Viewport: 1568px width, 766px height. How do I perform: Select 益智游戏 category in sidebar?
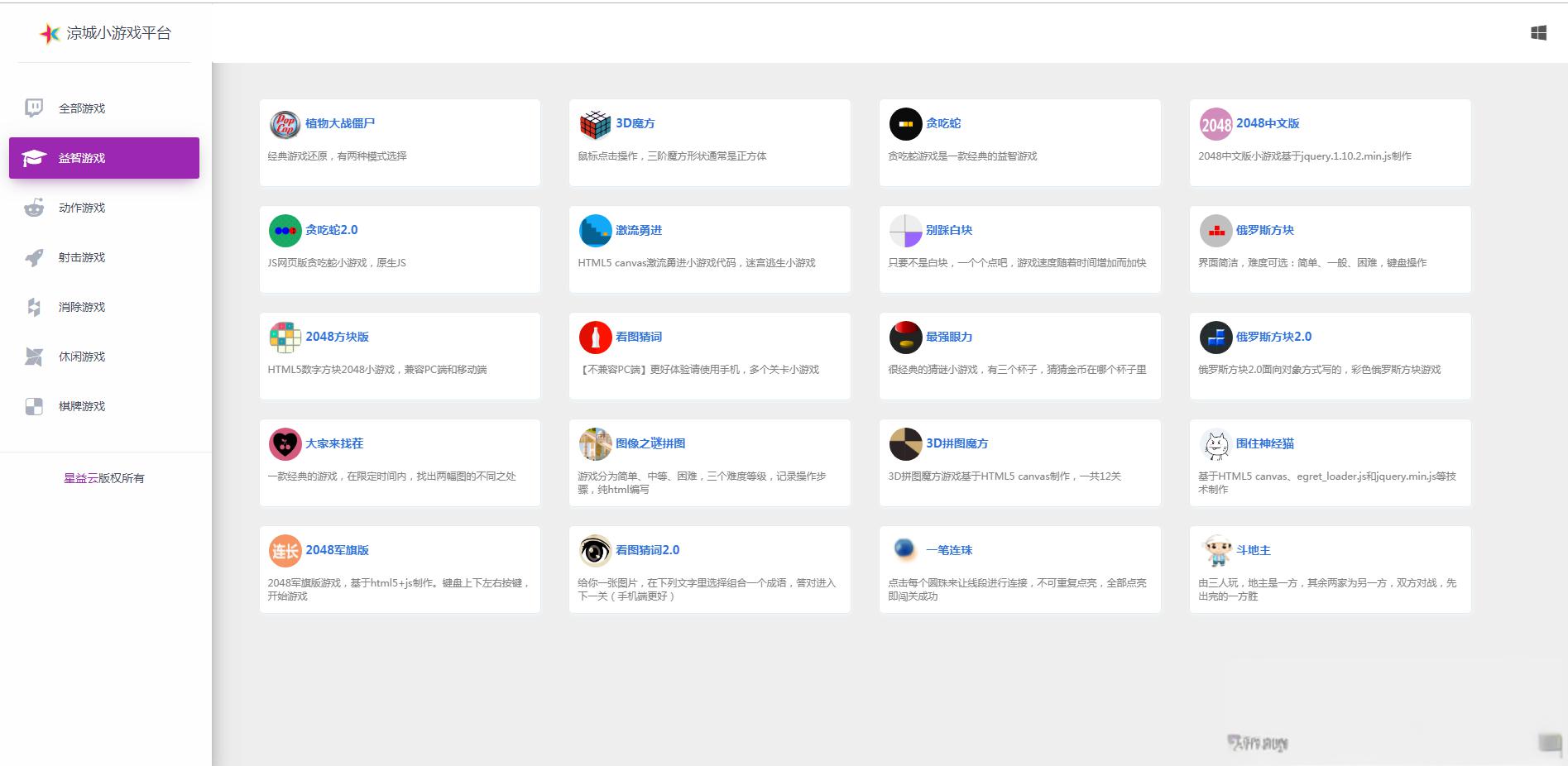(x=104, y=158)
